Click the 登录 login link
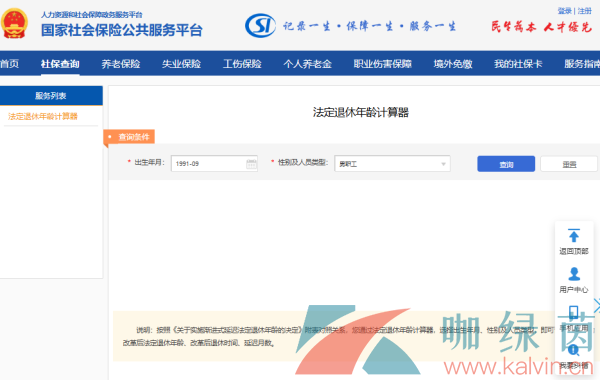600x380 pixels. pyautogui.click(x=564, y=11)
